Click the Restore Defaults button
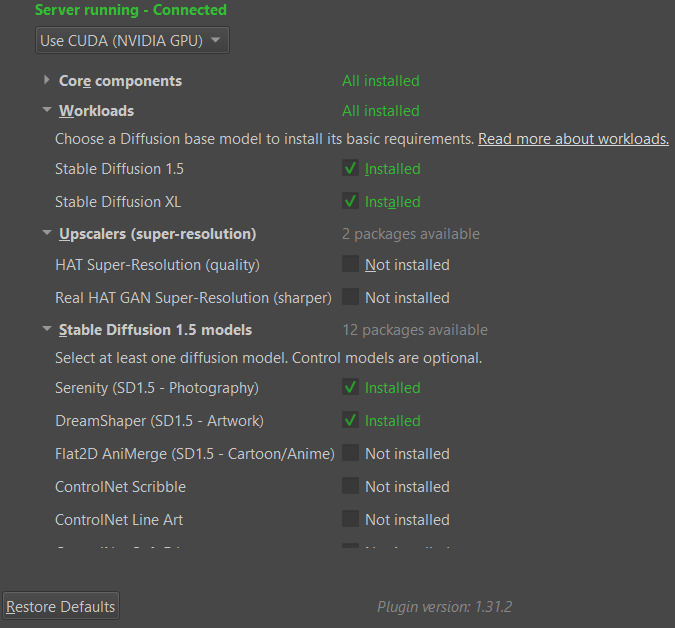The width and height of the screenshot is (675, 628). [61, 606]
